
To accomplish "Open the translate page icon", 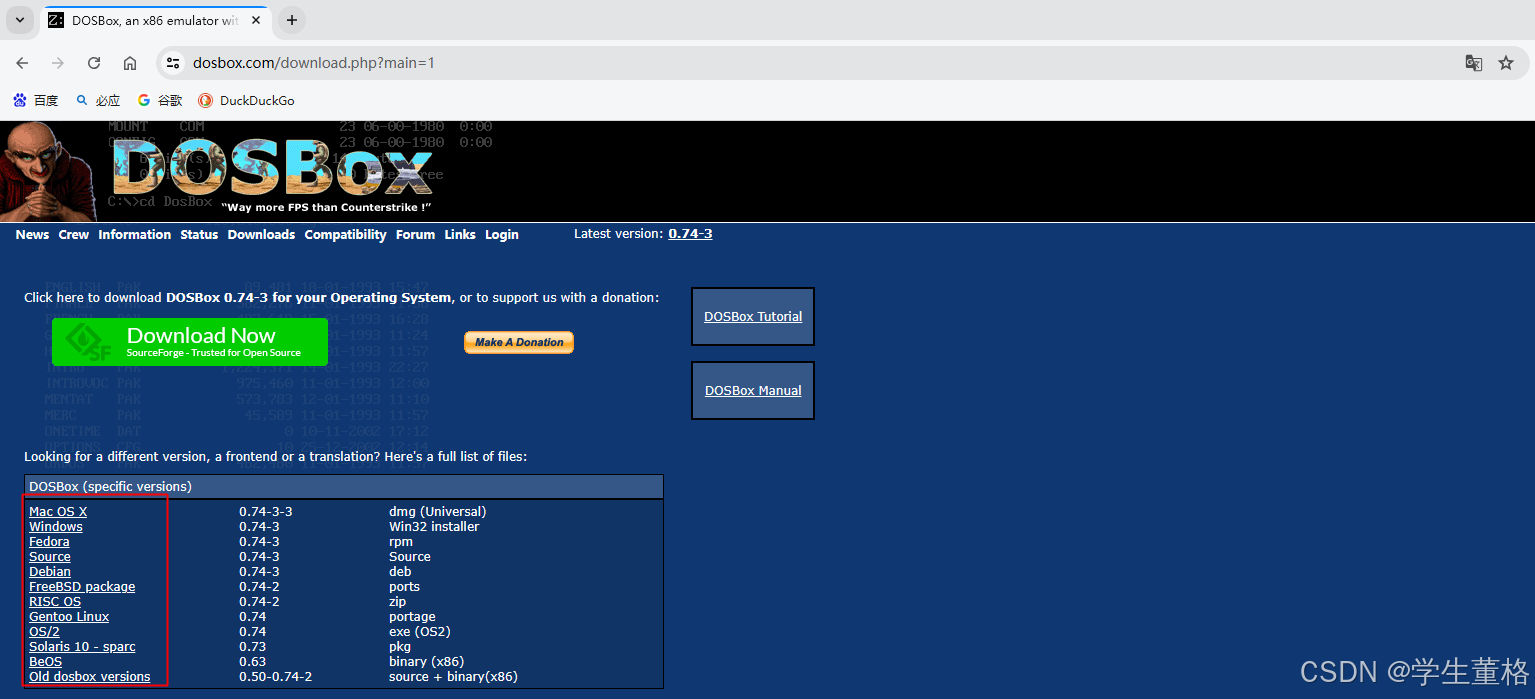I will pyautogui.click(x=1473, y=63).
